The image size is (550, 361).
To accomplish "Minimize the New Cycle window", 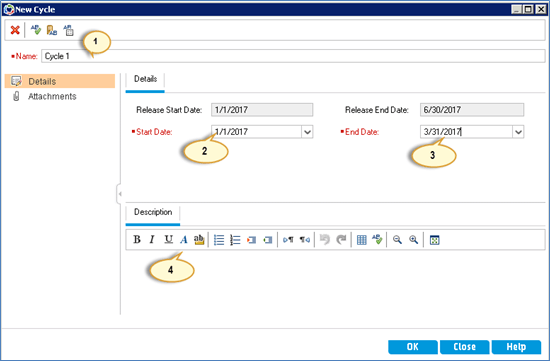I will pyautogui.click(x=516, y=9).
